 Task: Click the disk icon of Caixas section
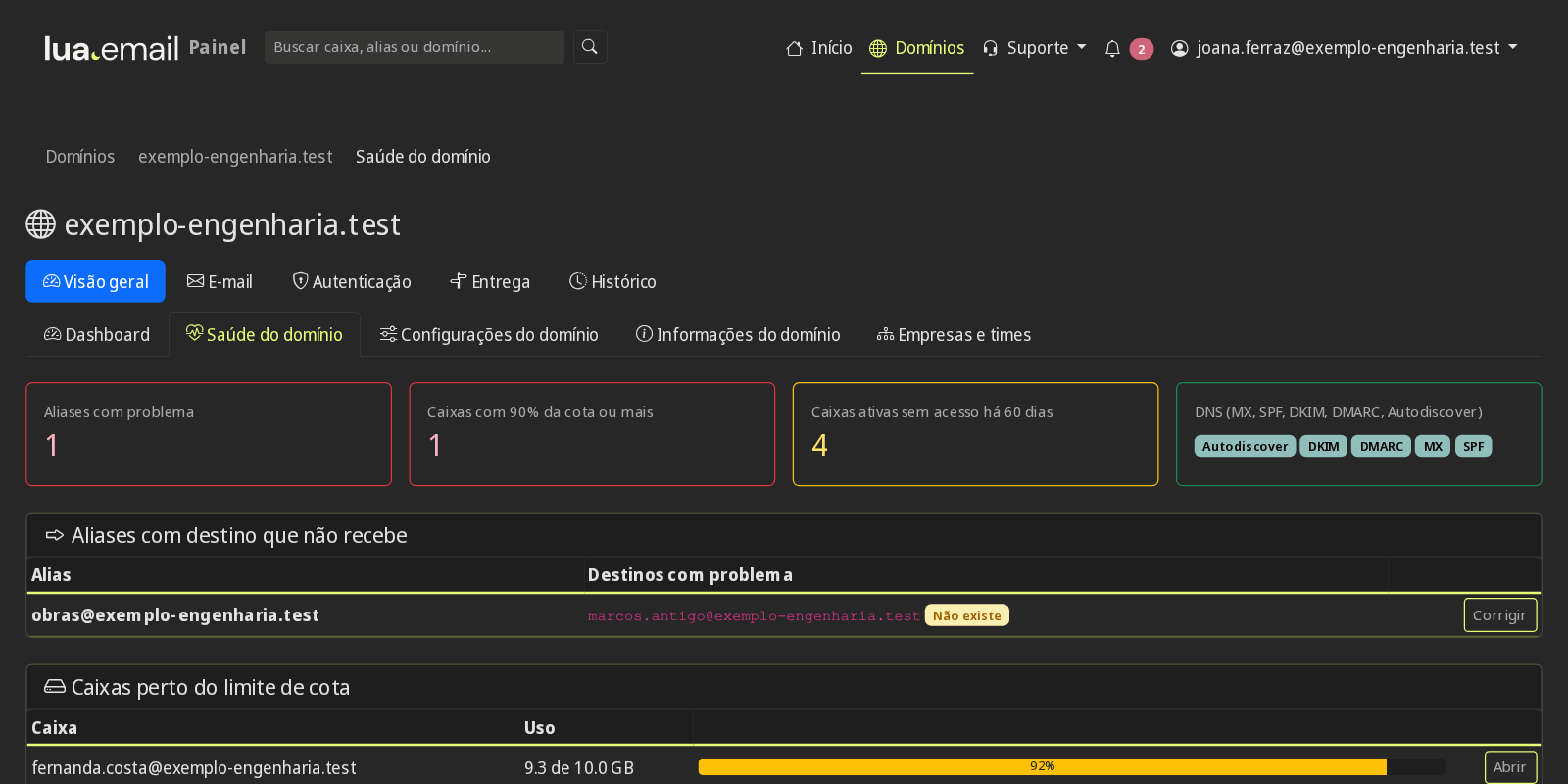click(55, 687)
